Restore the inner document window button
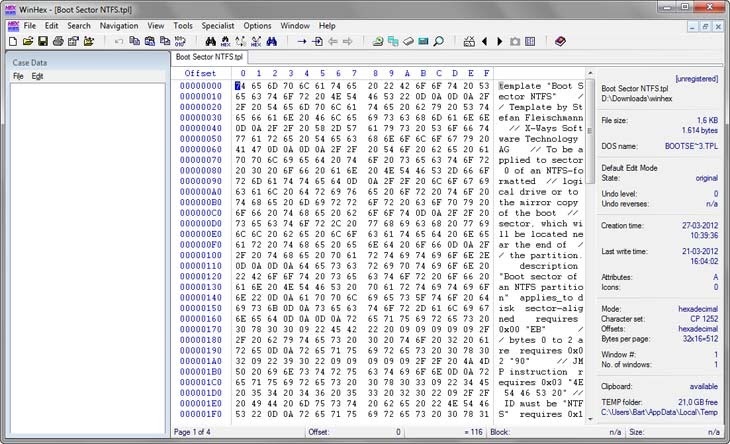 click(x=705, y=27)
